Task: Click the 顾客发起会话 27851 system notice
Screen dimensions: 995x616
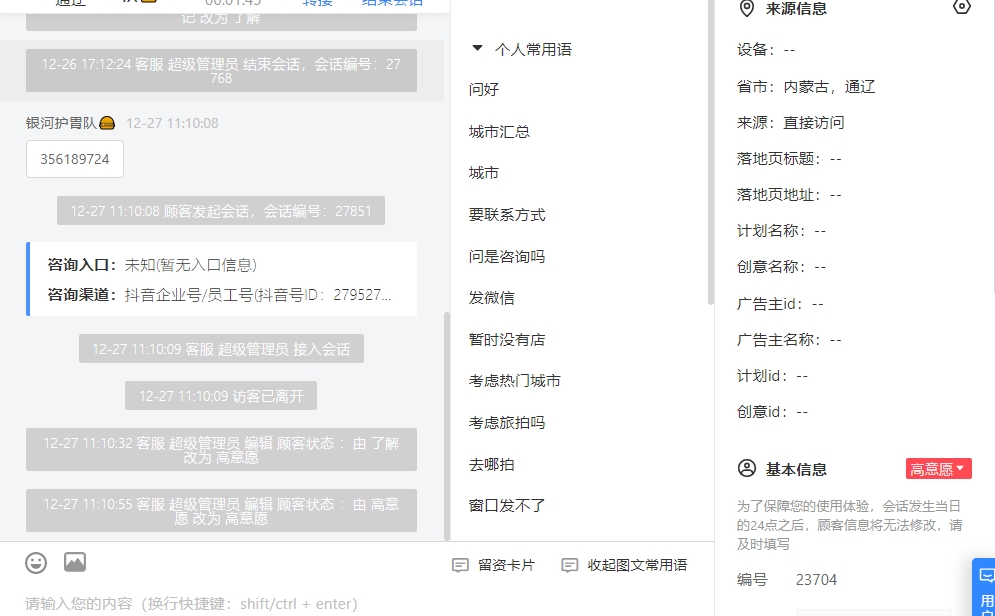Action: pyautogui.click(x=221, y=211)
